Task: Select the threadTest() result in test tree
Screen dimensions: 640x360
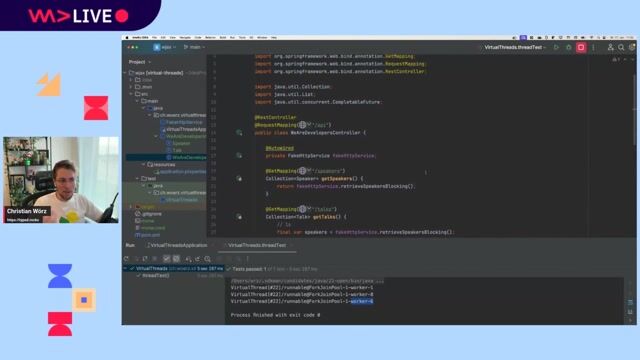Action: [156, 276]
